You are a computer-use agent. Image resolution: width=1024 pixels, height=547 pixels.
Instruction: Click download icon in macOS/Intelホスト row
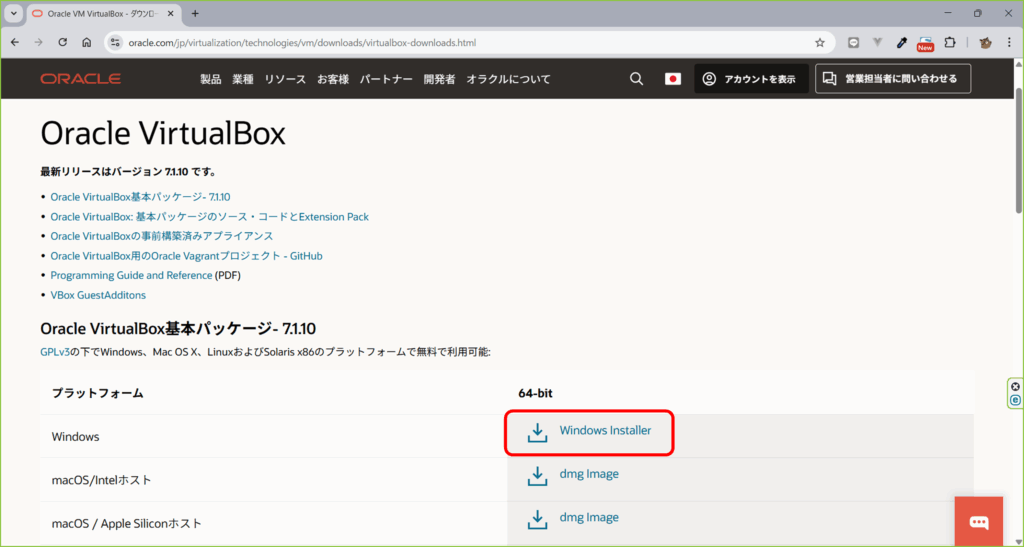(x=537, y=476)
